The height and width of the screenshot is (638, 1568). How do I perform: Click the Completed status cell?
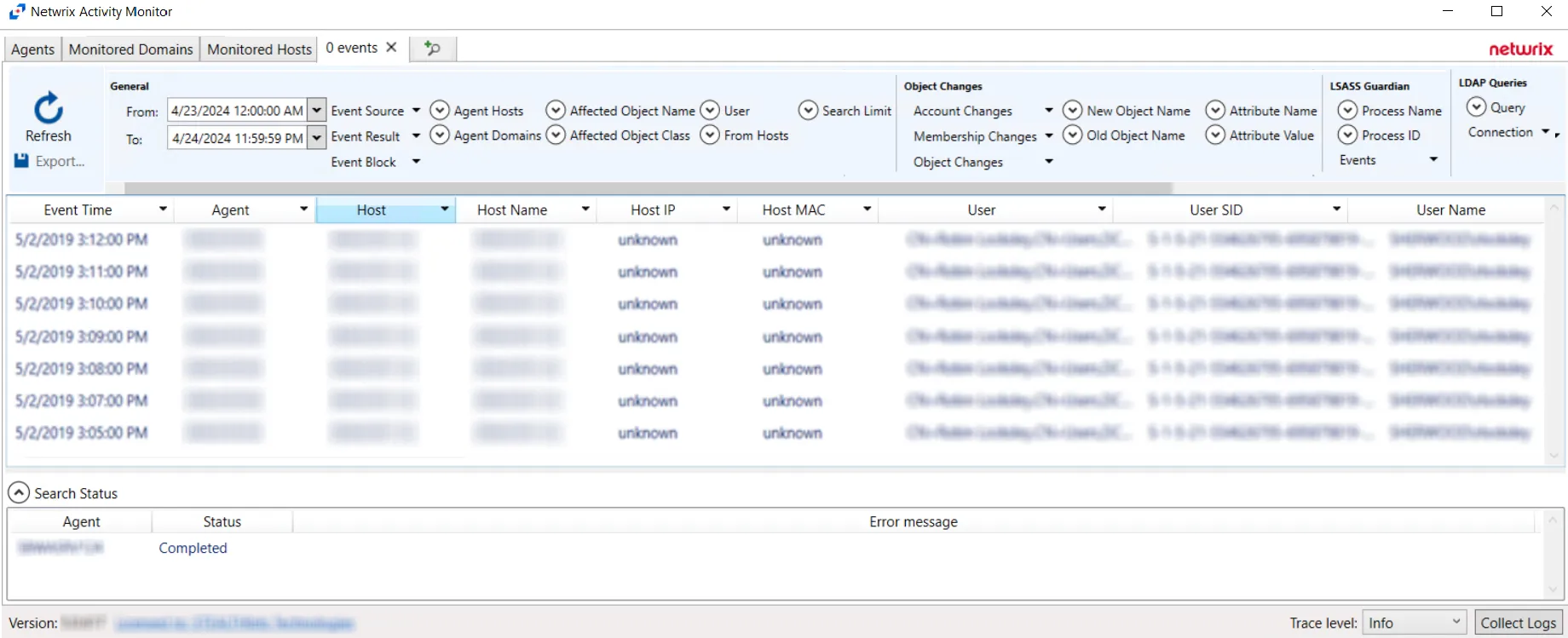(x=193, y=548)
